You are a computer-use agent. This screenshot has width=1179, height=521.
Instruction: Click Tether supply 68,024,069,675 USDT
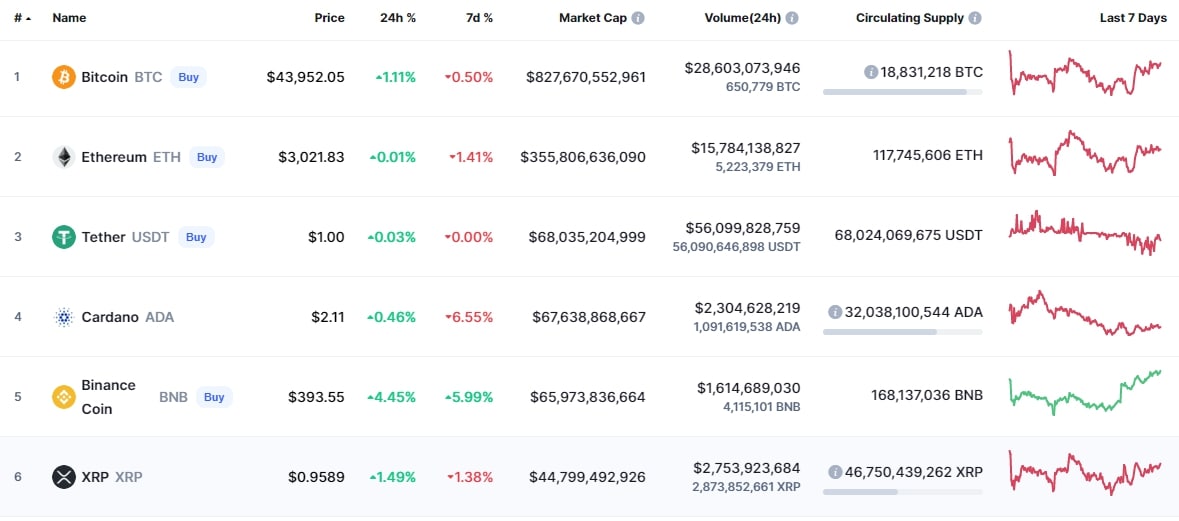coord(908,236)
